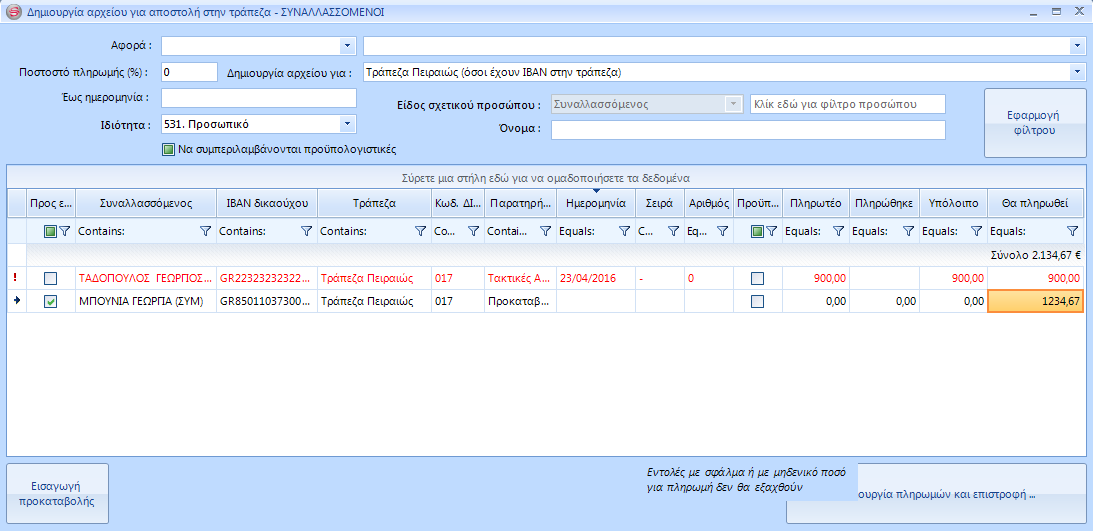Screen dimensions: 1093x531
Task: Check the ΤΑΔΟΠΟΥΛΟΣ row selection checkbox
Action: click(51, 279)
